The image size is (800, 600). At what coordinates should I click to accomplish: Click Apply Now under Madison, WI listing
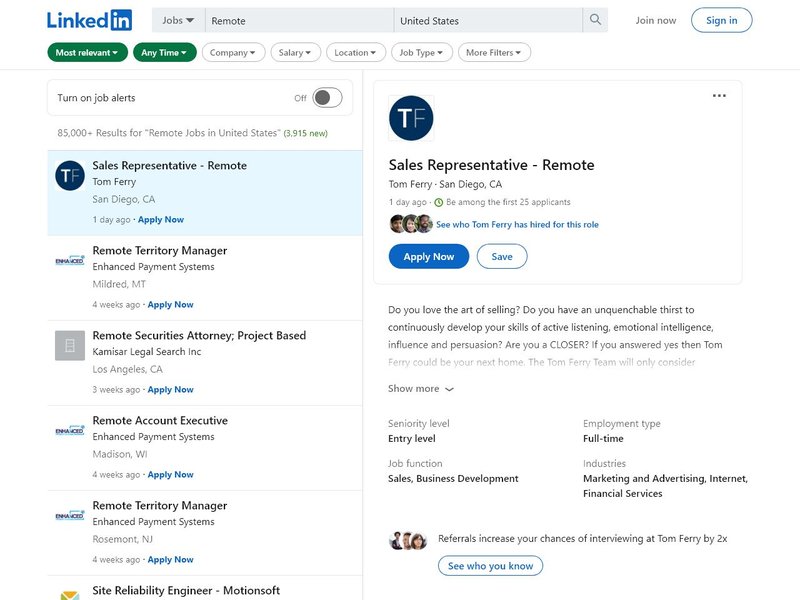[170, 474]
